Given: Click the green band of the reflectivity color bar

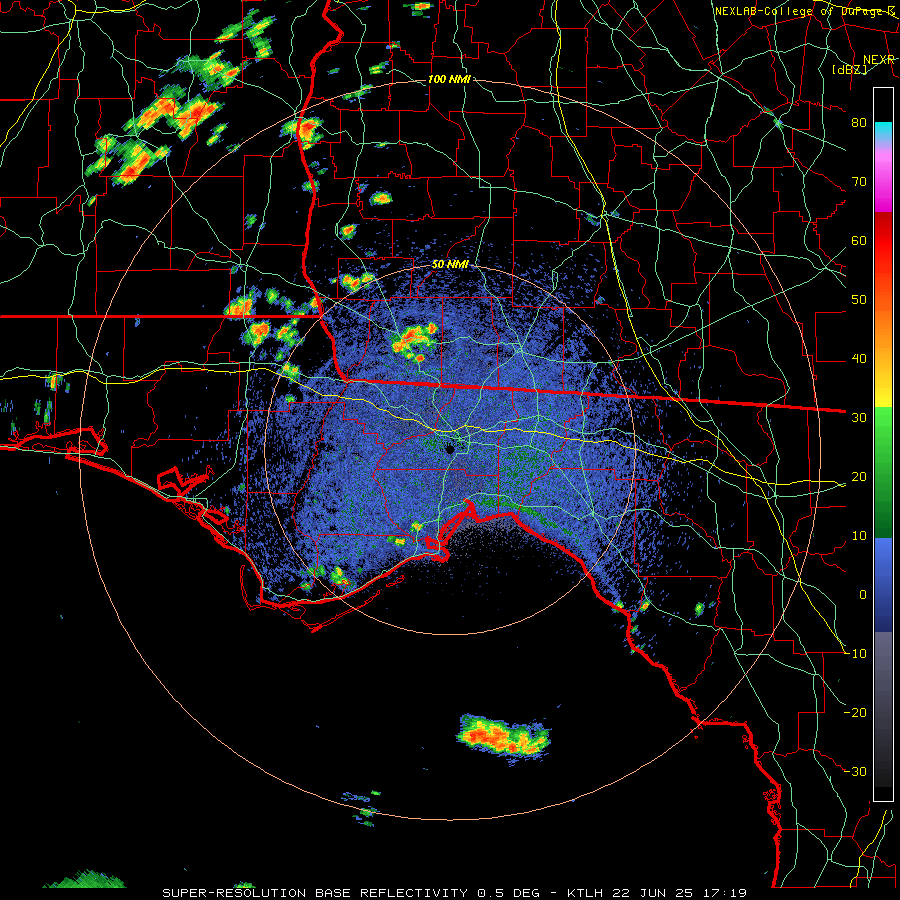Looking at the screenshot, I should pyautogui.click(x=883, y=472).
